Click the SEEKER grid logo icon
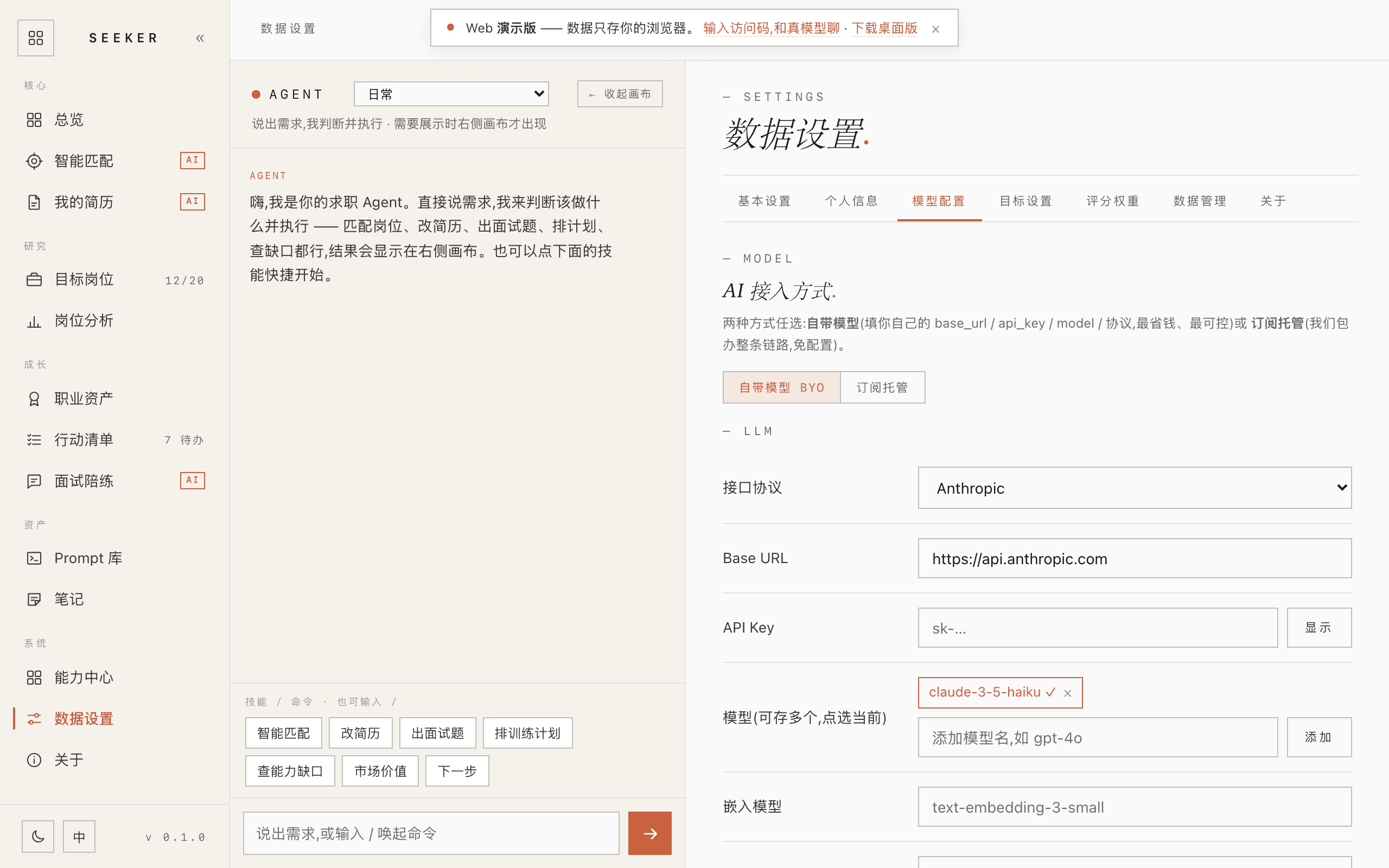 [x=36, y=38]
